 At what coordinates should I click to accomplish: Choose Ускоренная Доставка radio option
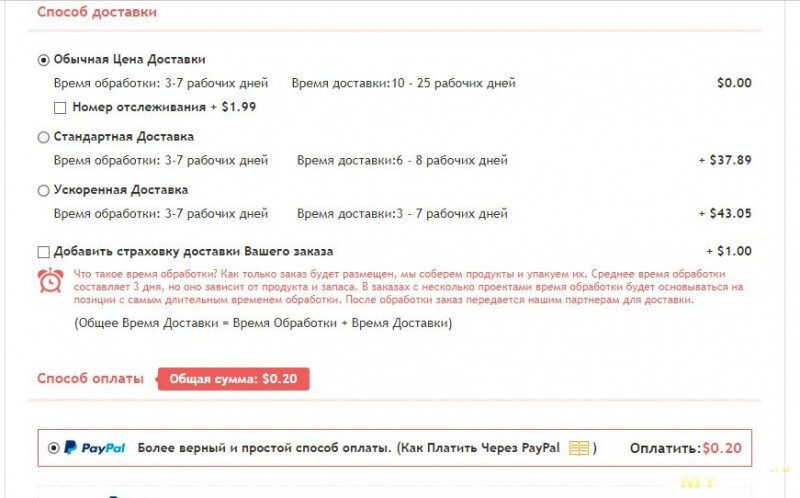(43, 191)
